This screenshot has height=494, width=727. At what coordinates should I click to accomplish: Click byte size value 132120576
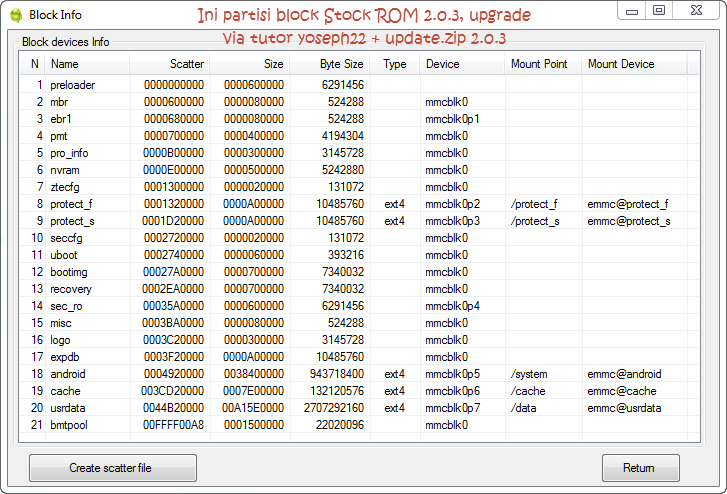337,391
